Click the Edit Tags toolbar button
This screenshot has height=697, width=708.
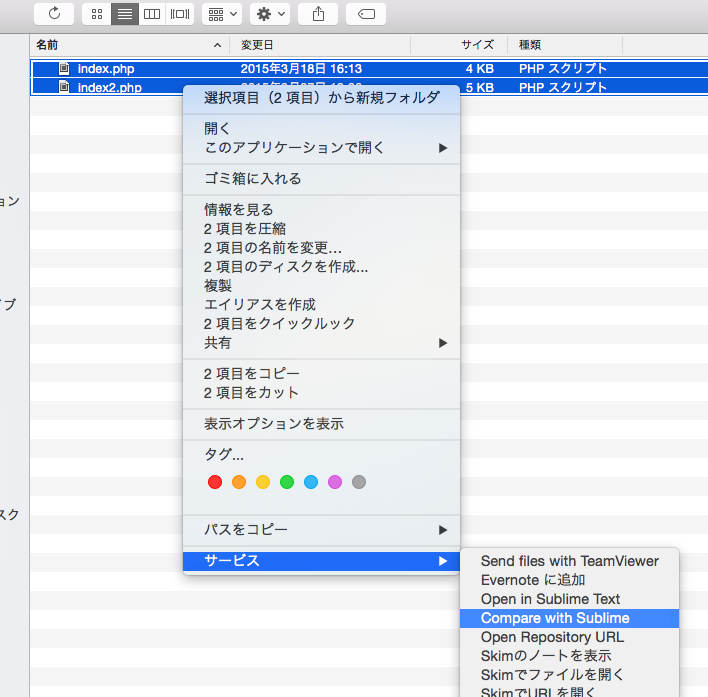366,14
